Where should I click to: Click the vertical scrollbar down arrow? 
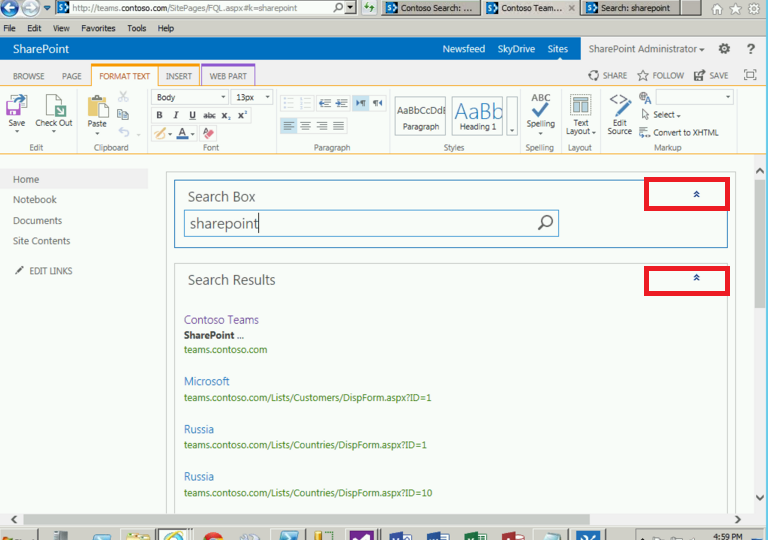(760, 497)
